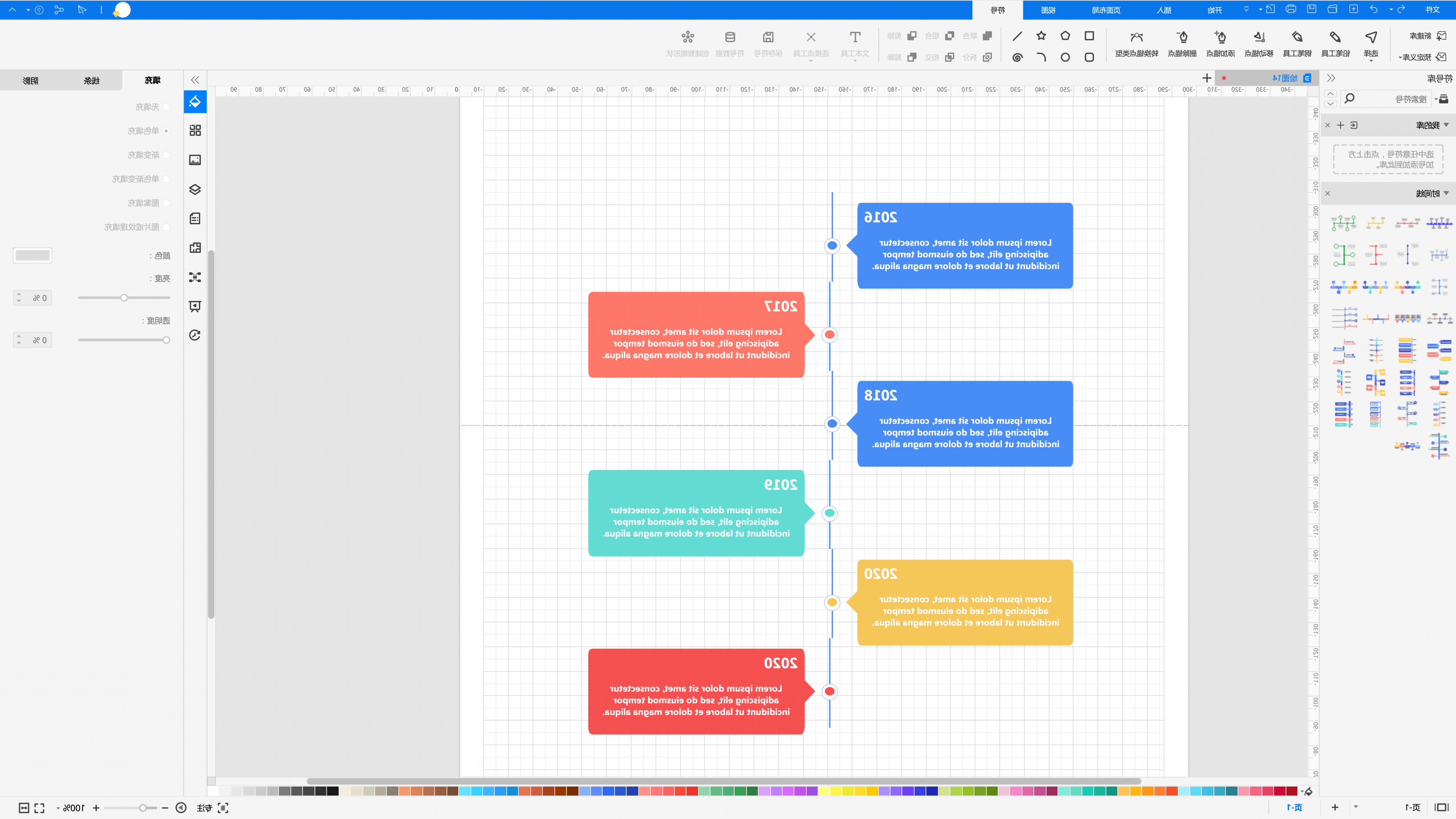Open the history side panel icon

(x=195, y=335)
